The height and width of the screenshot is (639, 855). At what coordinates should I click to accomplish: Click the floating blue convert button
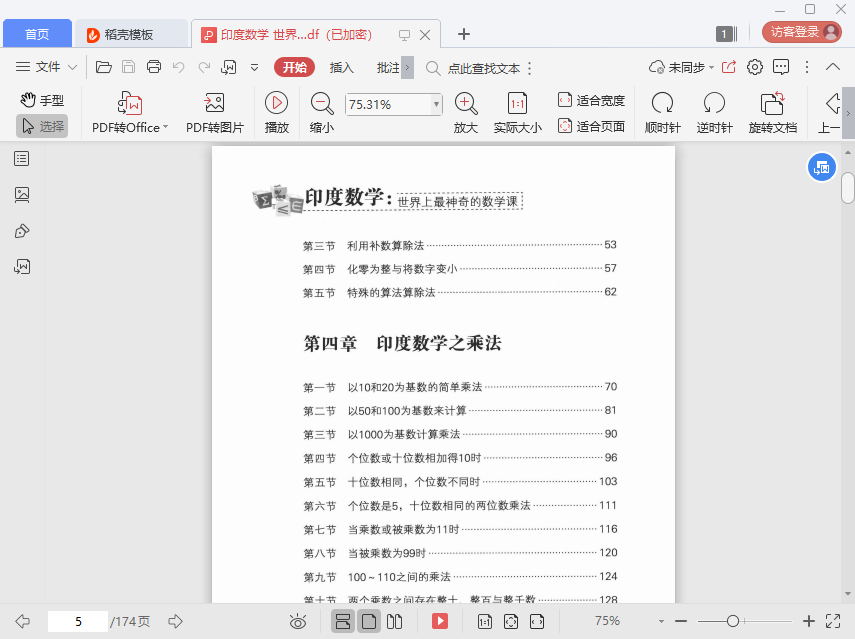[821, 167]
